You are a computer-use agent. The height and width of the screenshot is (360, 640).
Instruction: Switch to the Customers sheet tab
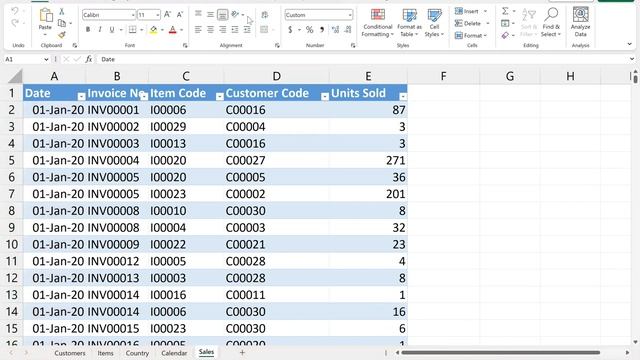point(70,353)
